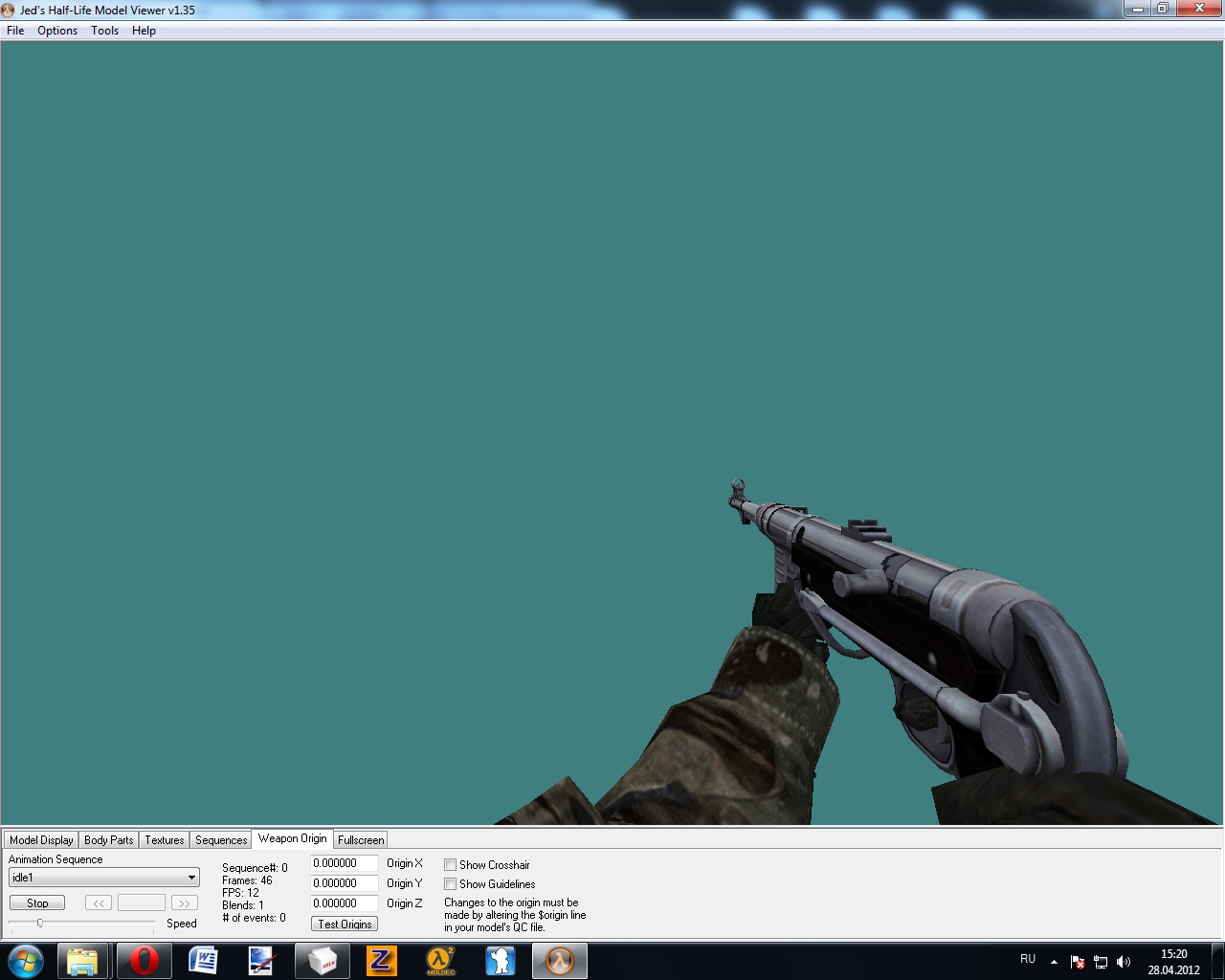
Task: Step to the next frame with >>
Action: (184, 903)
